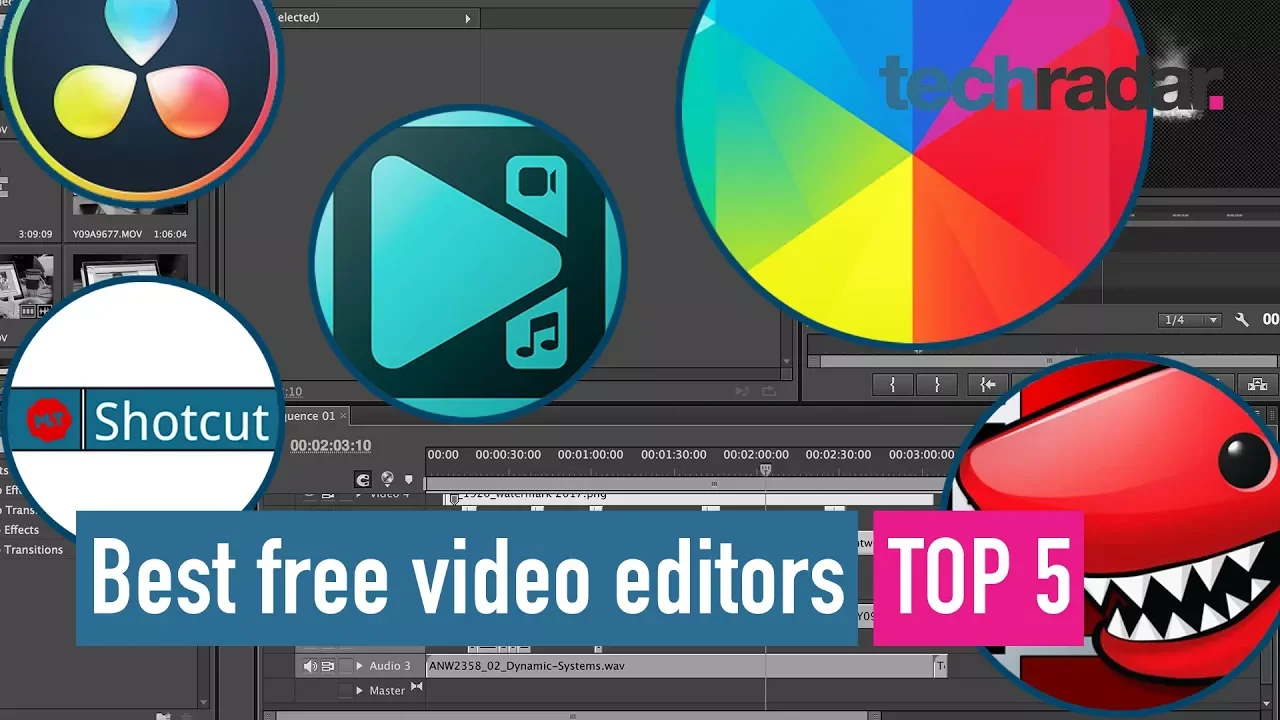Image resolution: width=1280 pixels, height=720 pixels.
Task: Expand the Audio 3 track triangle
Action: pos(360,666)
